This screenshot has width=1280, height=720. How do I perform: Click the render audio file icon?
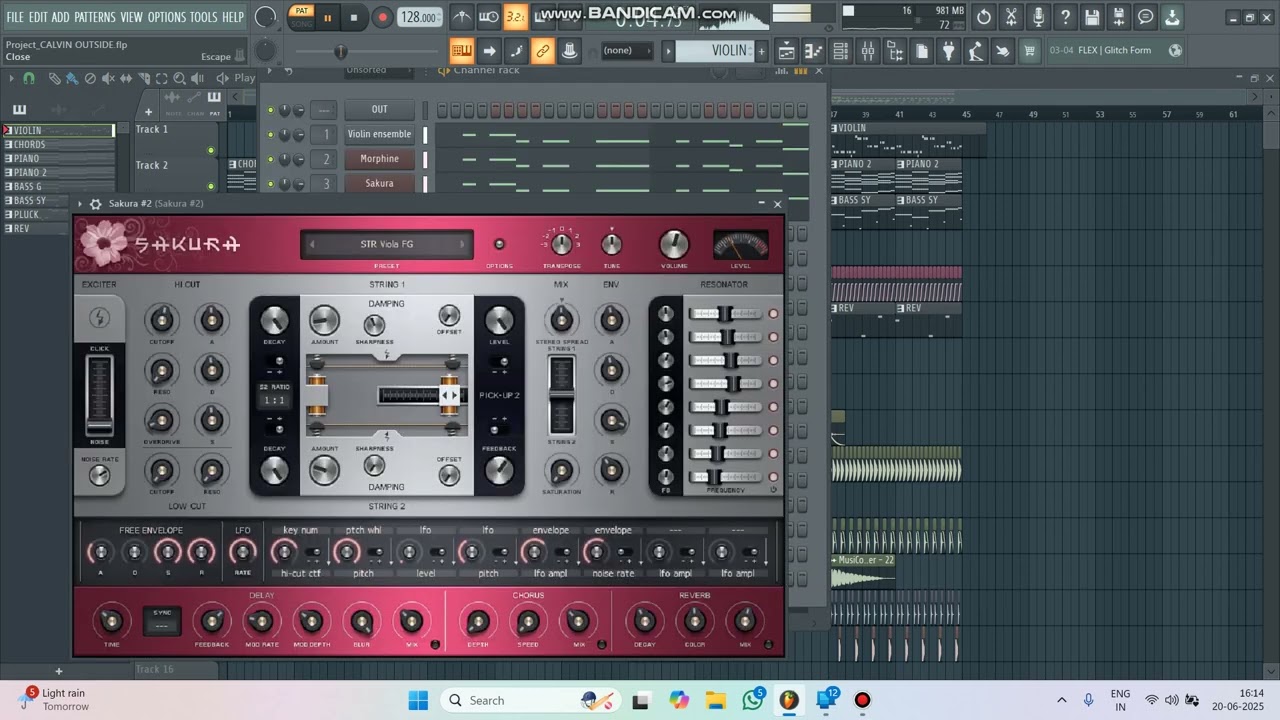tap(1119, 17)
